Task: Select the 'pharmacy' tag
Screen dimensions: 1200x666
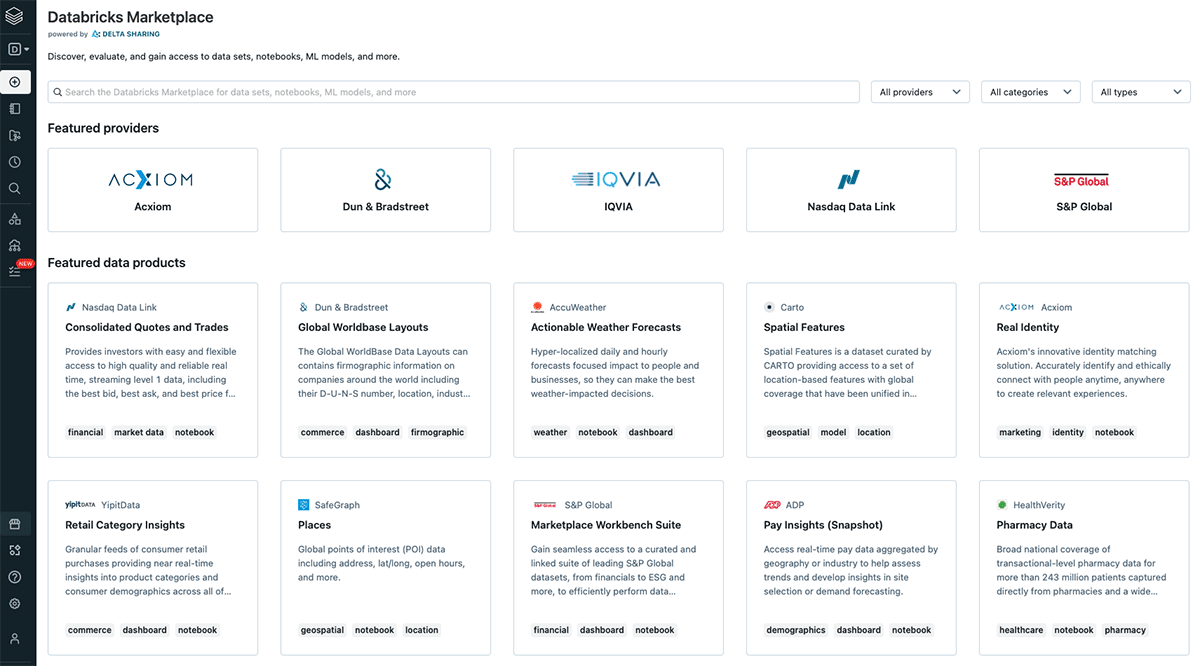Action: coord(1126,631)
